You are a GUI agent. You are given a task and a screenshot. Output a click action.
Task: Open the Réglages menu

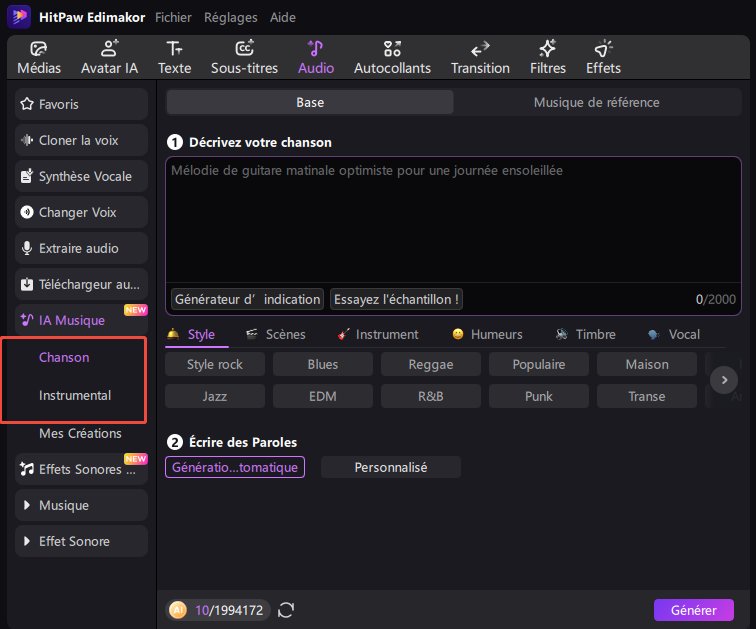coord(230,17)
